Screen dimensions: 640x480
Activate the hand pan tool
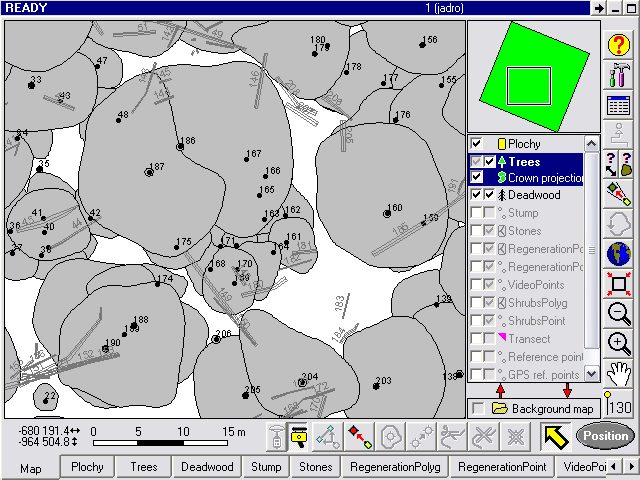click(619, 375)
